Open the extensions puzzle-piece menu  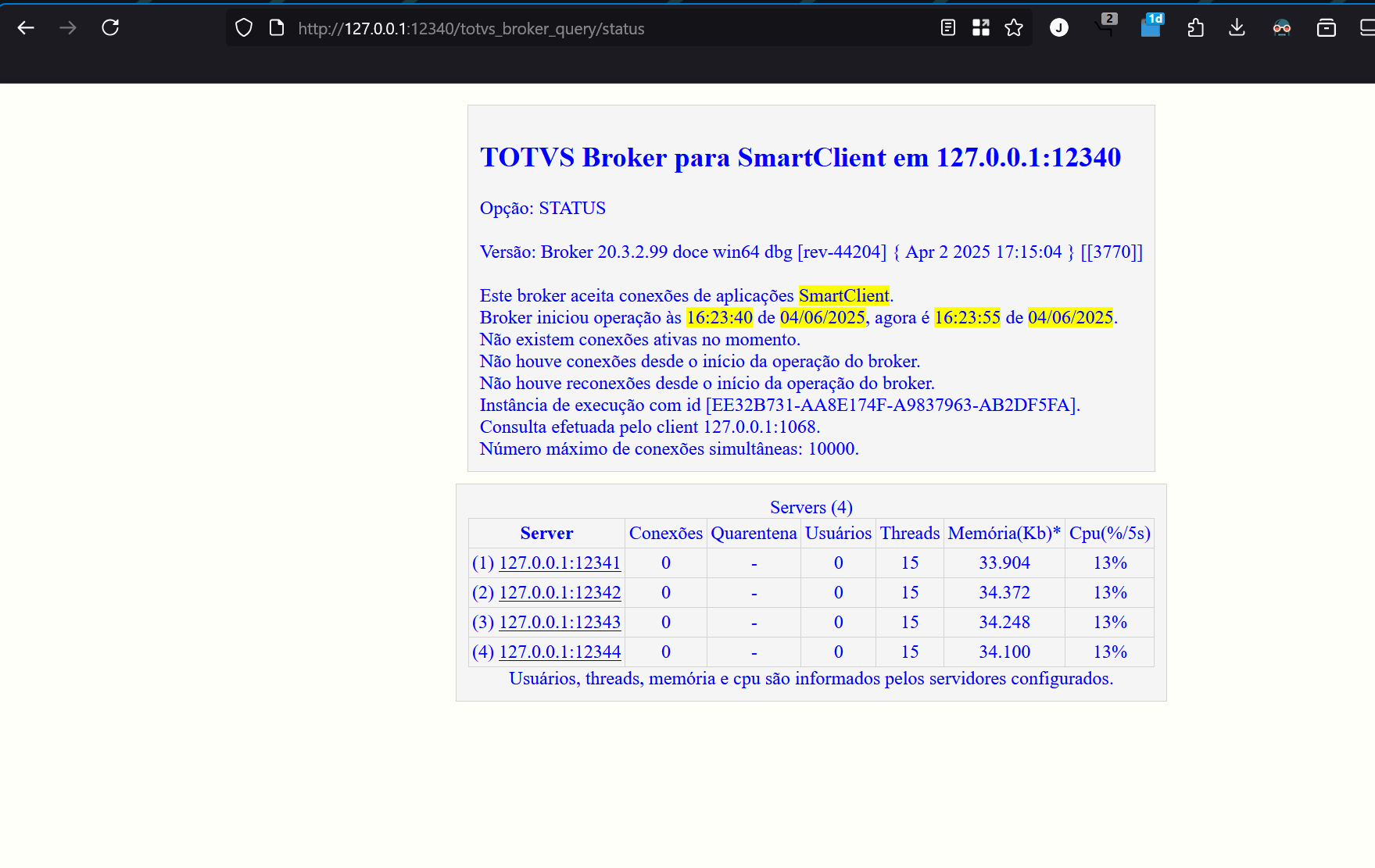(x=1195, y=28)
